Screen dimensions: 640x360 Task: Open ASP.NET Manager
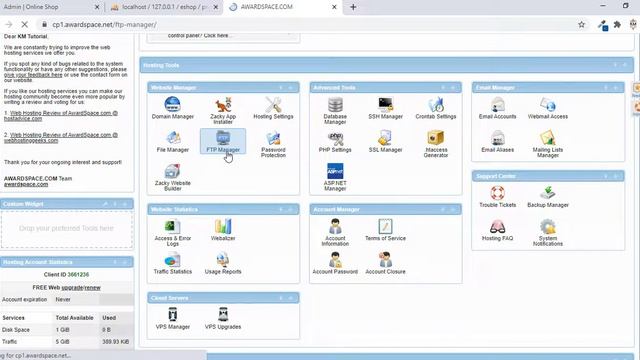pyautogui.click(x=335, y=178)
